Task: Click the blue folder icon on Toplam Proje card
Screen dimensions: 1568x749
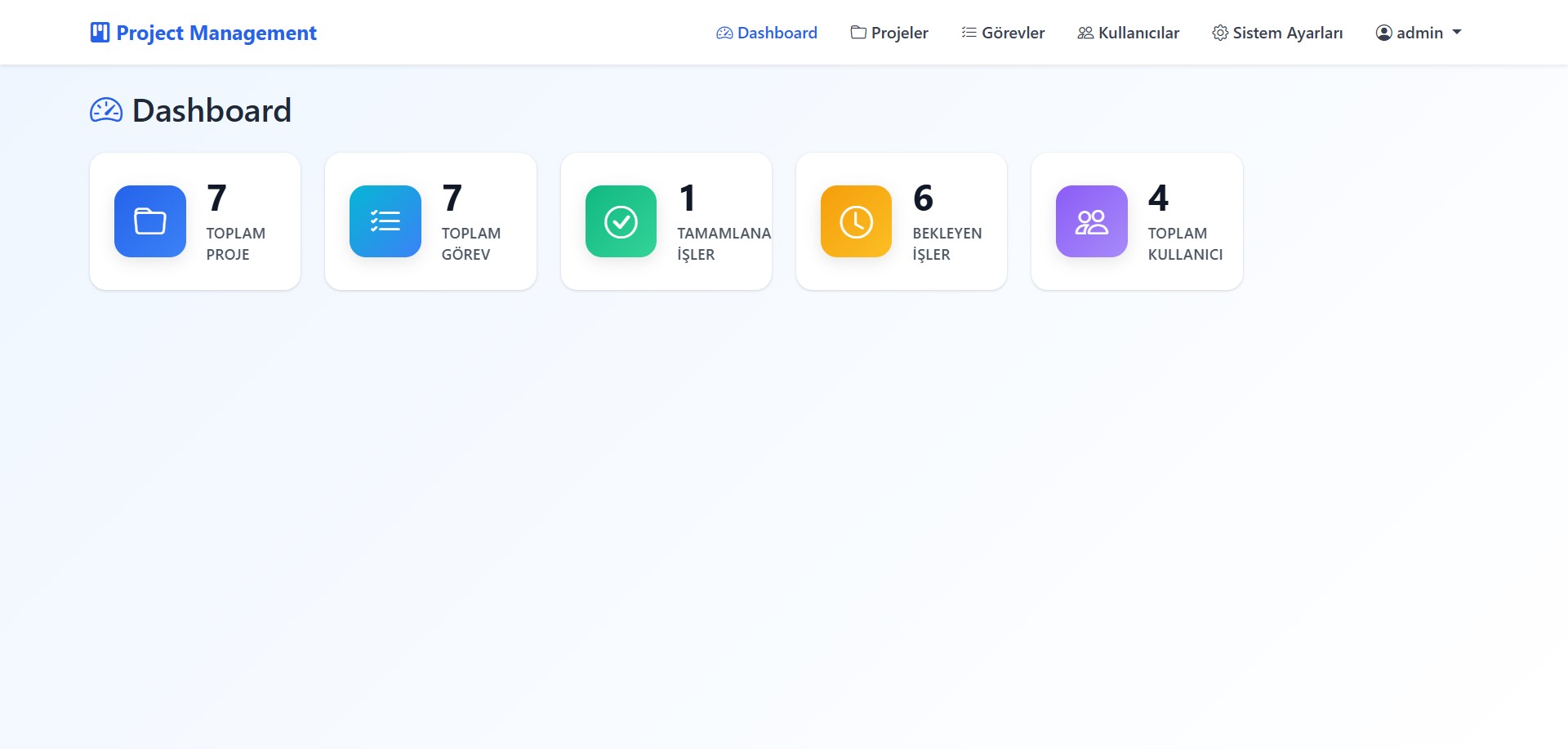Action: click(150, 221)
